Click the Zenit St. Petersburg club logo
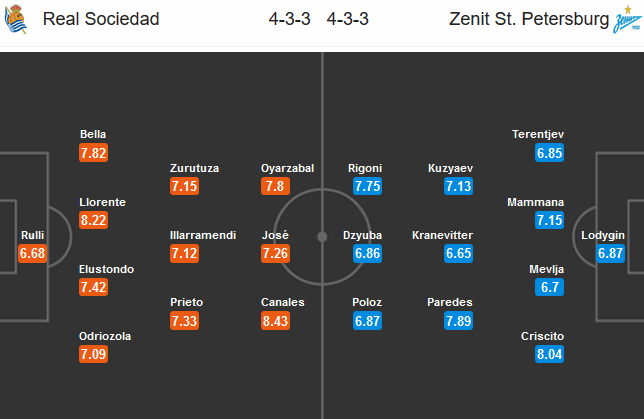 [x=625, y=20]
